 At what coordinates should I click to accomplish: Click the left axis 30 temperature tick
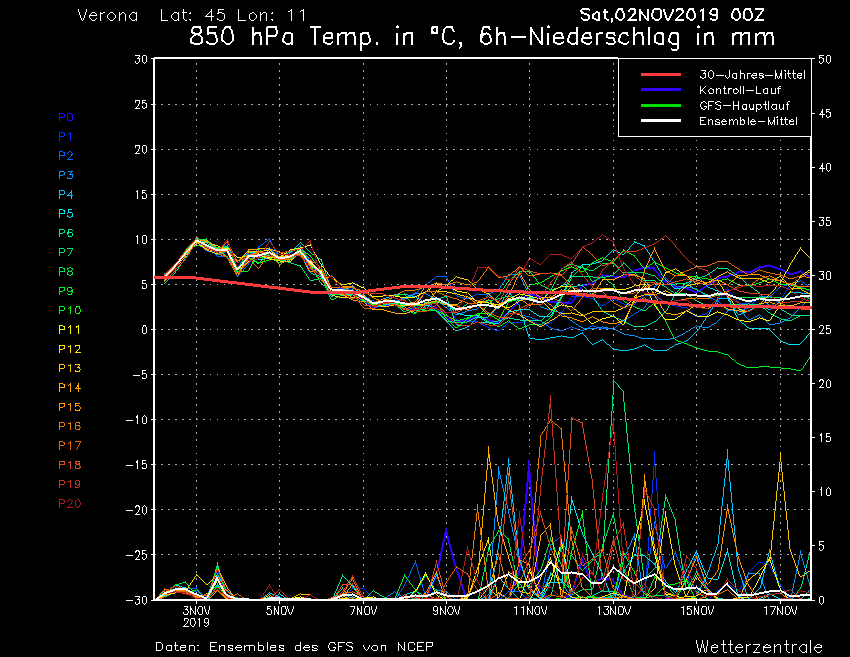tap(141, 59)
